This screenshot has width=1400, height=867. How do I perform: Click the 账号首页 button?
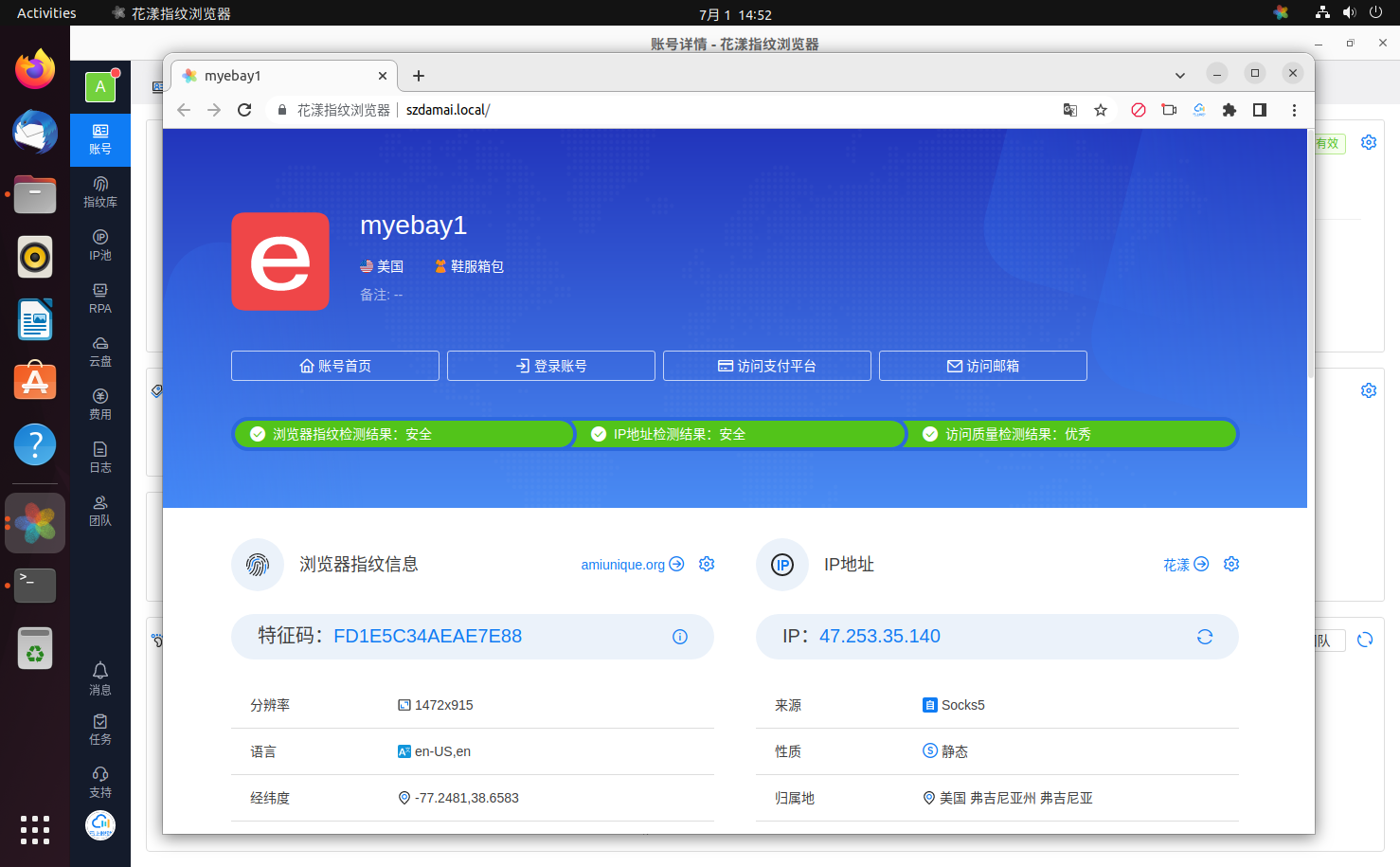pyautogui.click(x=335, y=366)
